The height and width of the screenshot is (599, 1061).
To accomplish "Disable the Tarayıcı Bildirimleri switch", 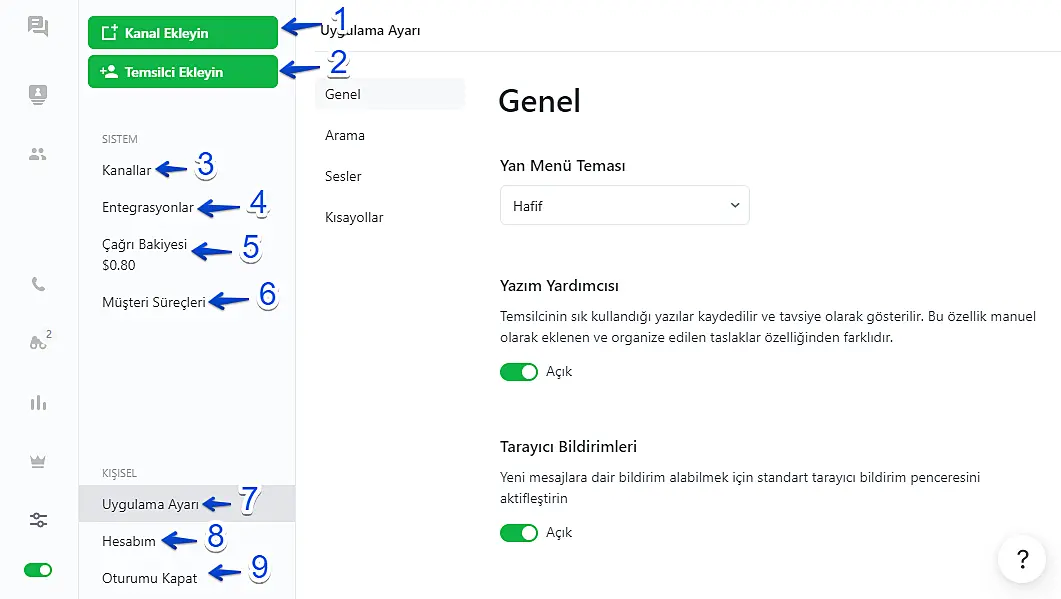I will coord(519,533).
